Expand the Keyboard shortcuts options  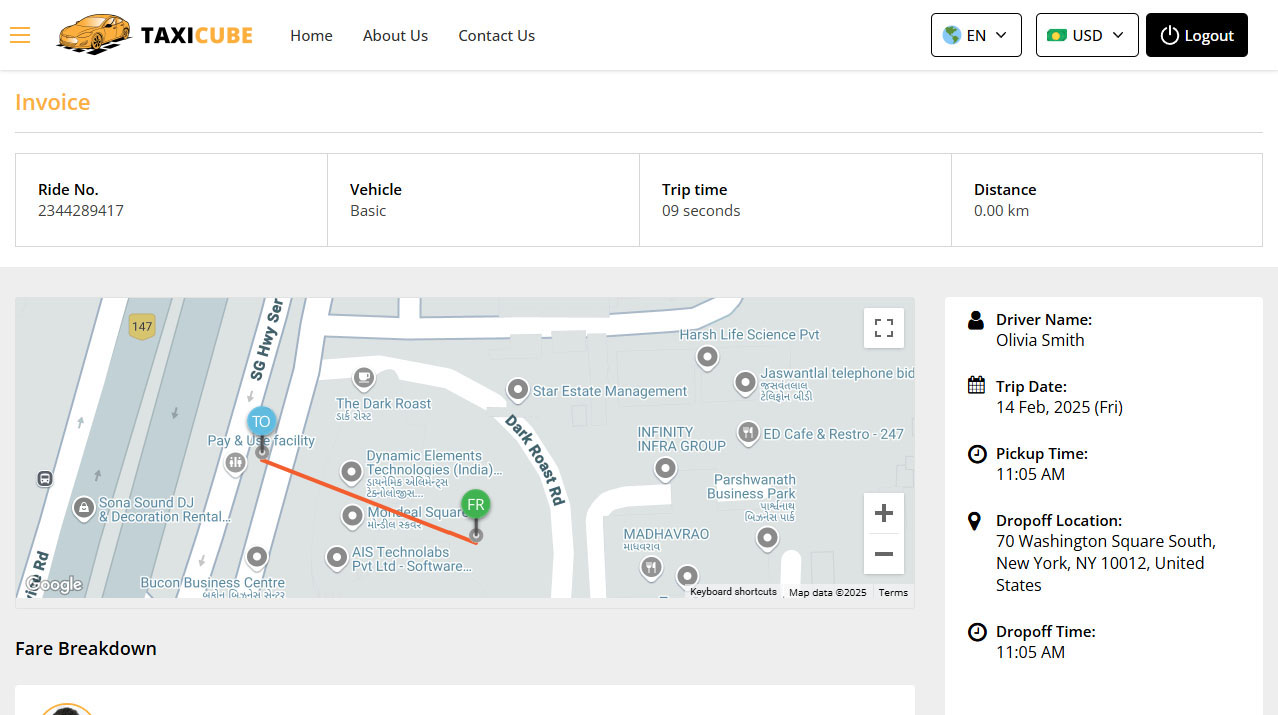click(732, 591)
